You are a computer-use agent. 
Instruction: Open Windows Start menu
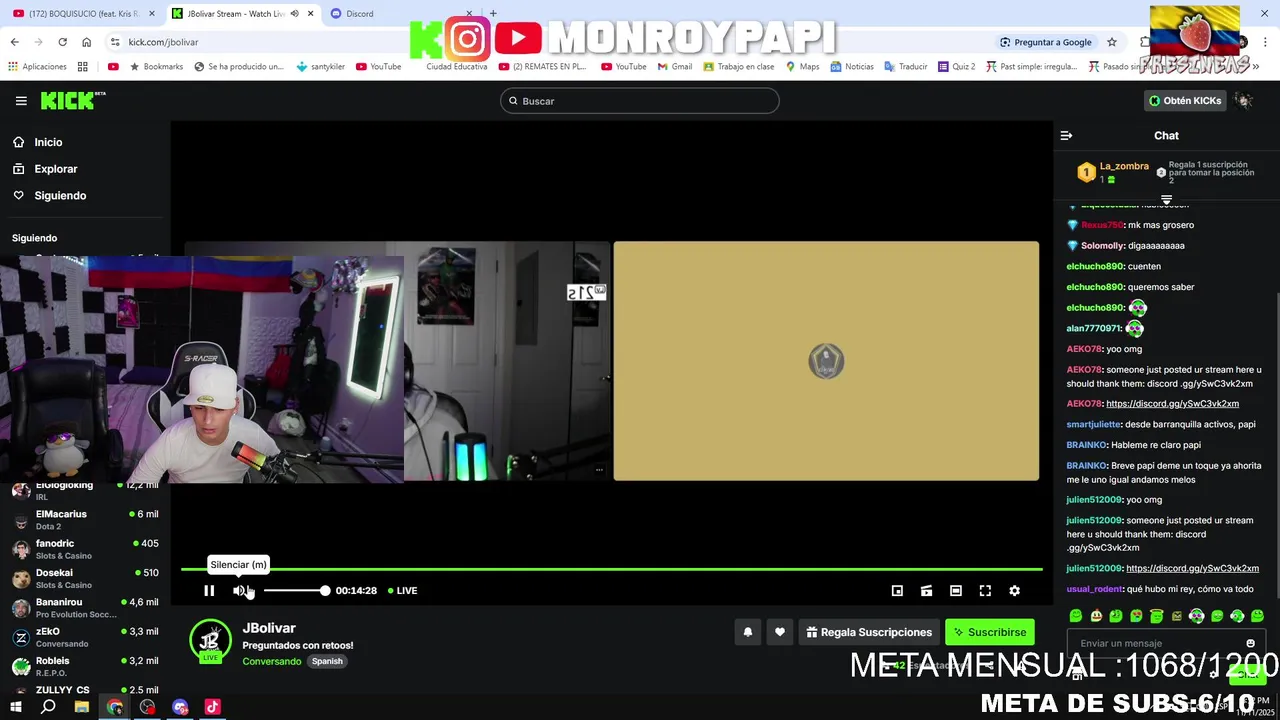pos(15,707)
